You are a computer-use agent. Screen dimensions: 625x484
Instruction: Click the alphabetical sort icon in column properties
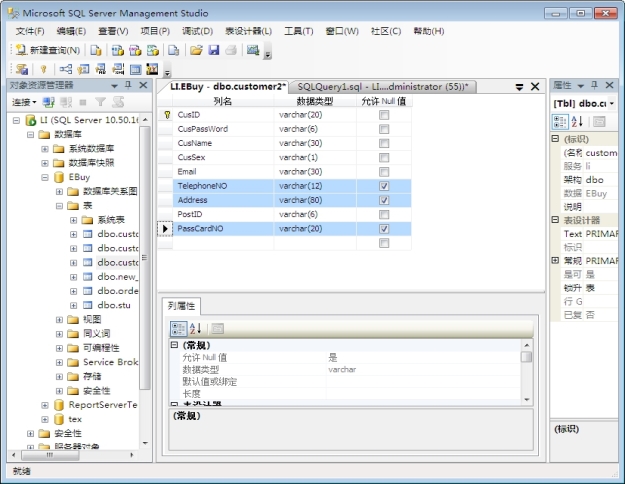point(196,328)
